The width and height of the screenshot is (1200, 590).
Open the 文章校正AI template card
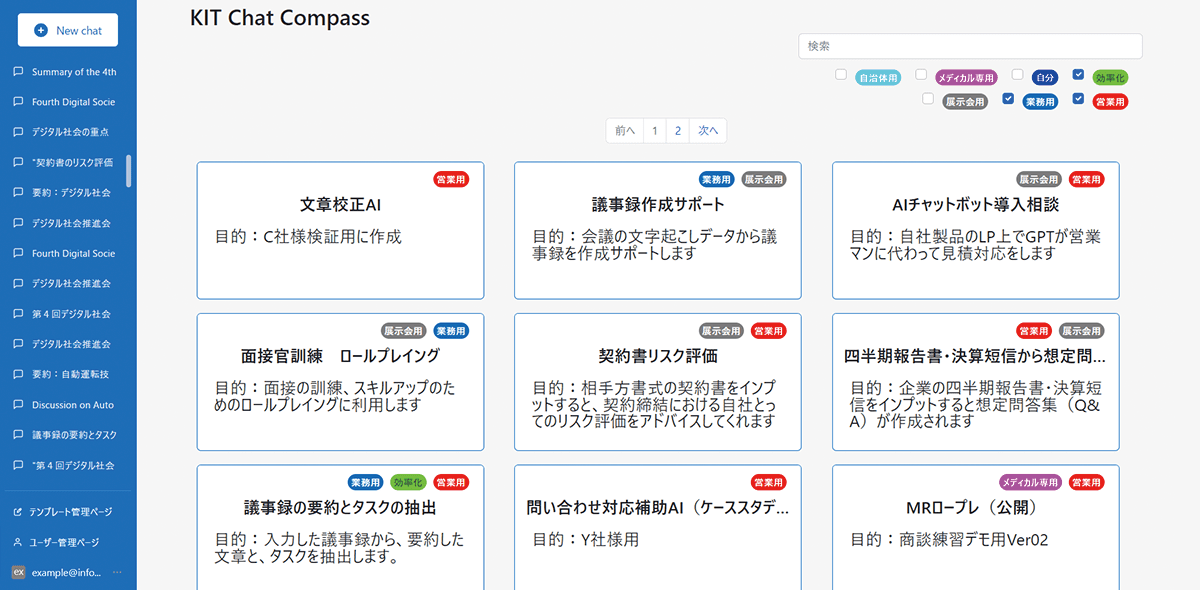(x=340, y=230)
